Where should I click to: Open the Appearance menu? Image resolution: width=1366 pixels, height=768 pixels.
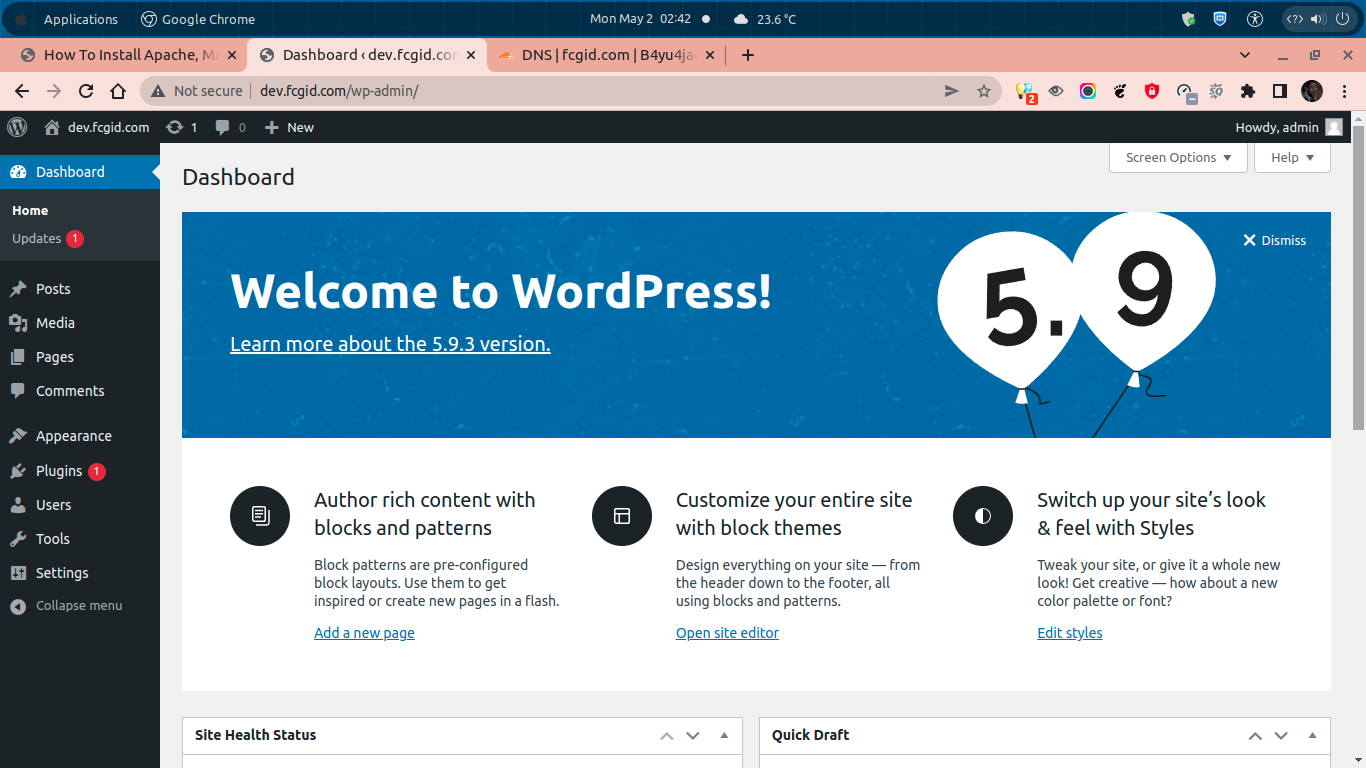(80, 436)
